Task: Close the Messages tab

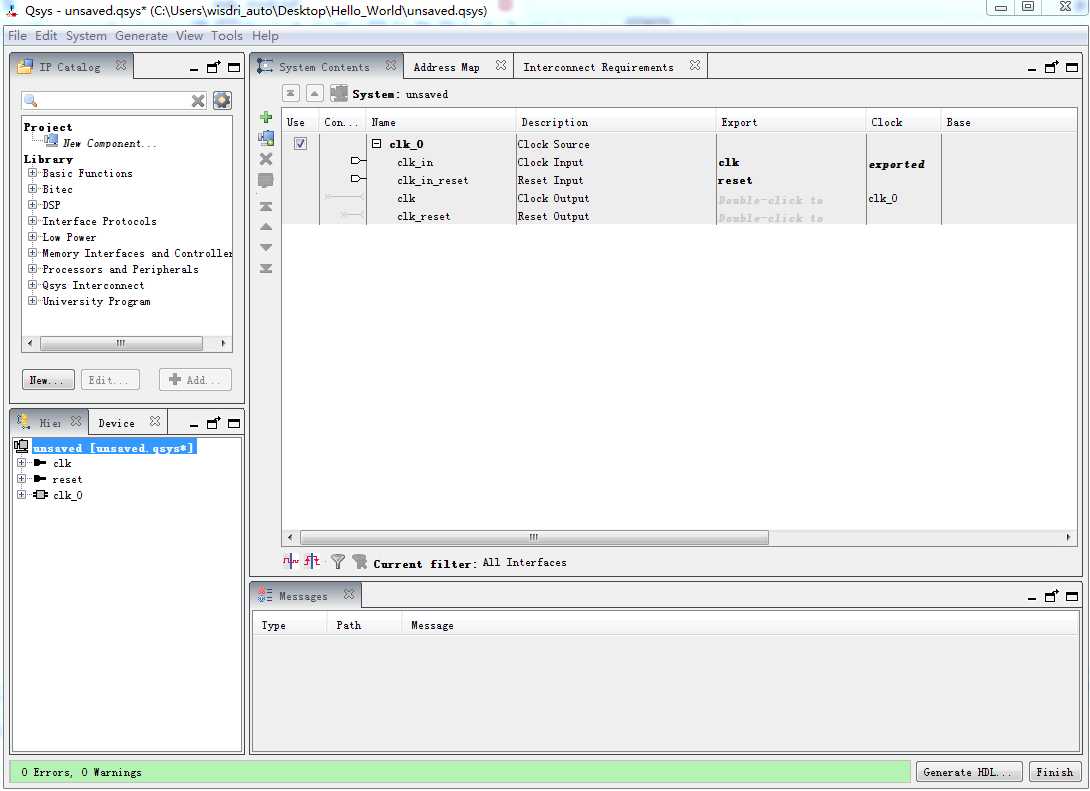Action: point(349,594)
